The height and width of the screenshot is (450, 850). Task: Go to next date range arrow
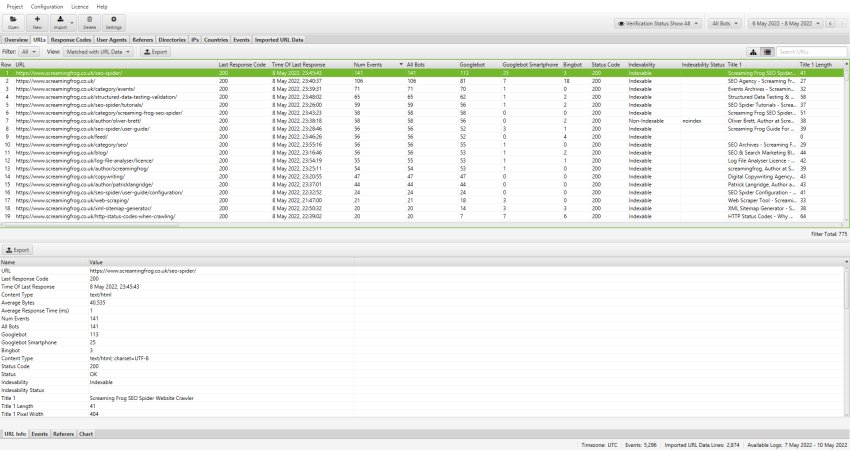point(841,24)
